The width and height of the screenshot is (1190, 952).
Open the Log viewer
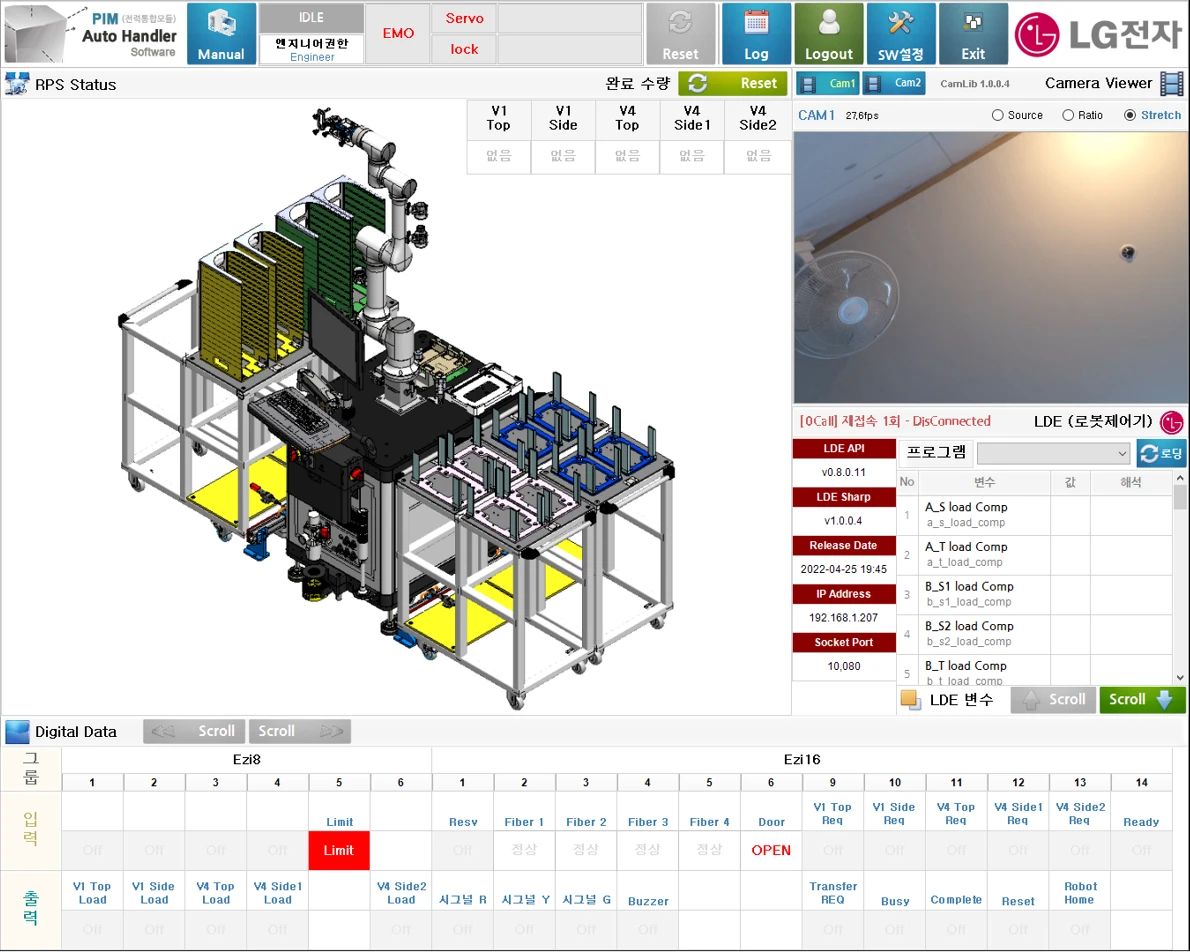click(756, 33)
